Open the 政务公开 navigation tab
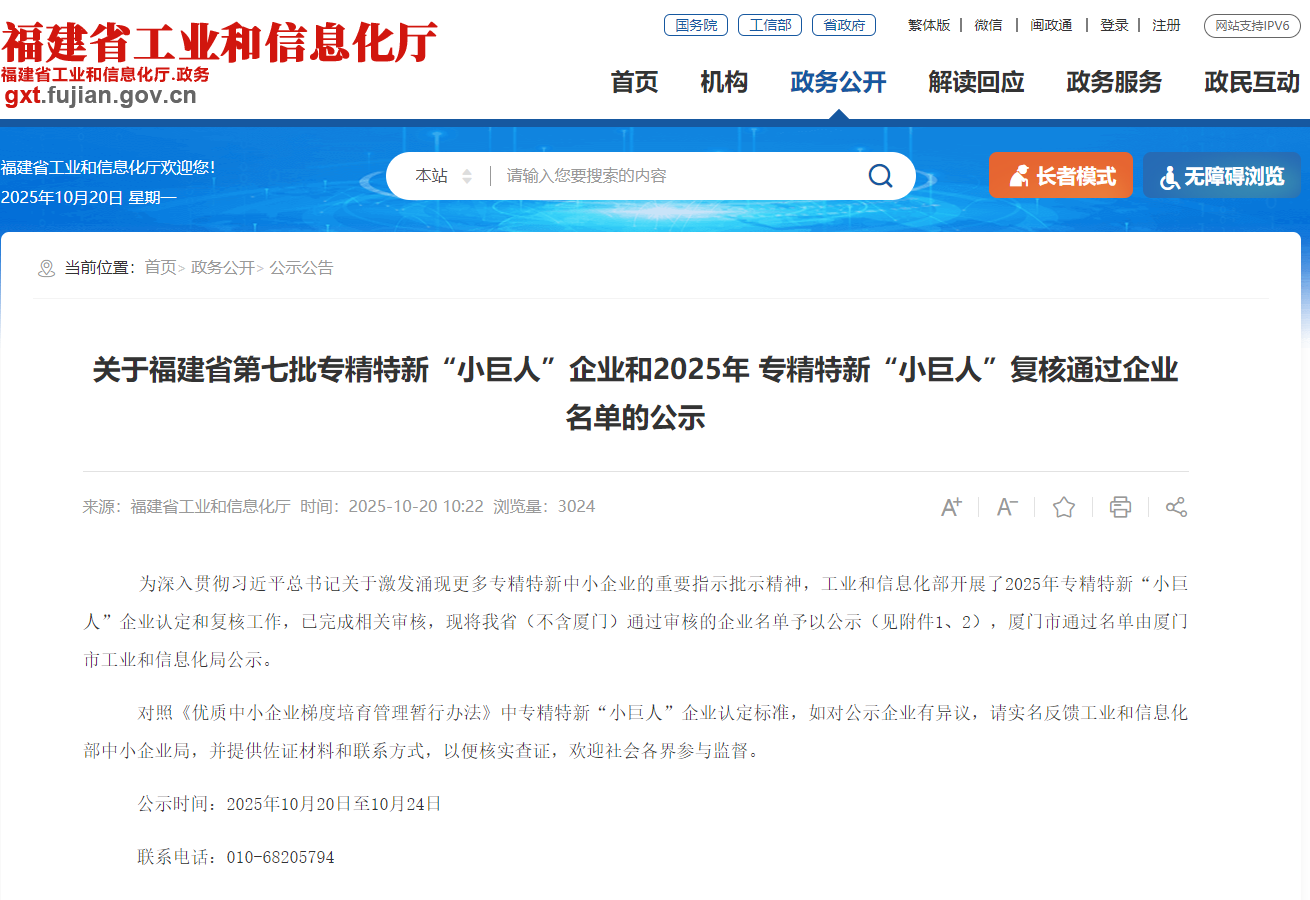 click(838, 82)
